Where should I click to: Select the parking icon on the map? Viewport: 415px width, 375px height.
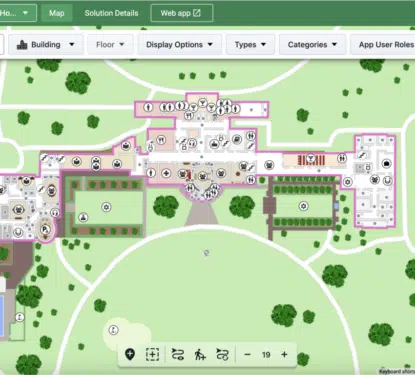coord(45,229)
